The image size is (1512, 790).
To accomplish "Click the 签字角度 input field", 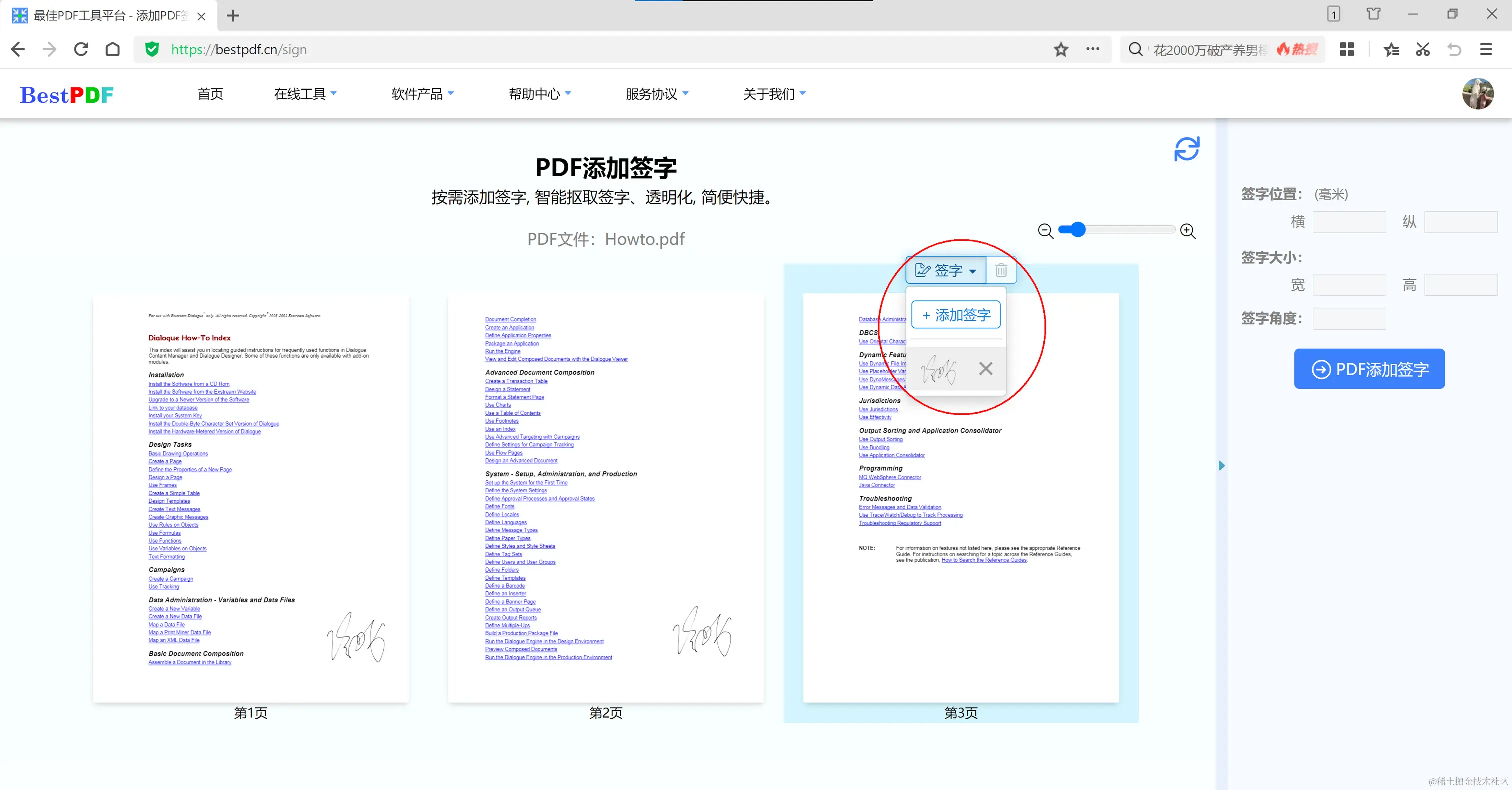I will coord(1349,318).
